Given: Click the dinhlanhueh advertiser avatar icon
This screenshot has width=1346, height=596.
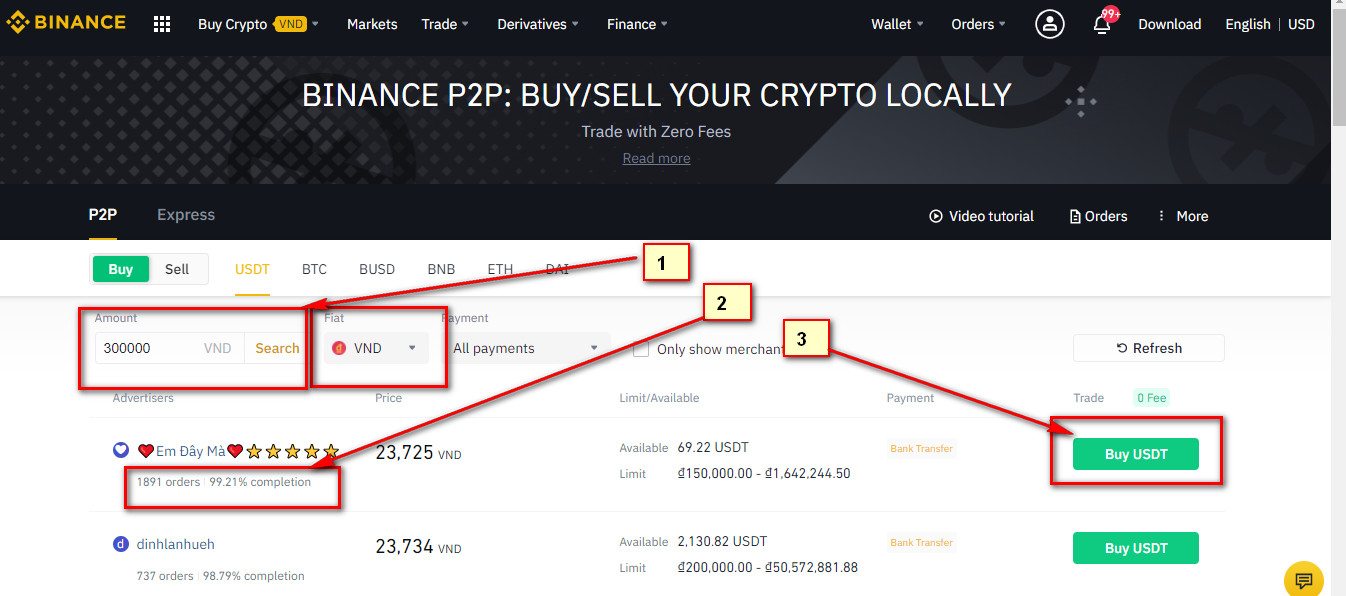Looking at the screenshot, I should (x=120, y=544).
